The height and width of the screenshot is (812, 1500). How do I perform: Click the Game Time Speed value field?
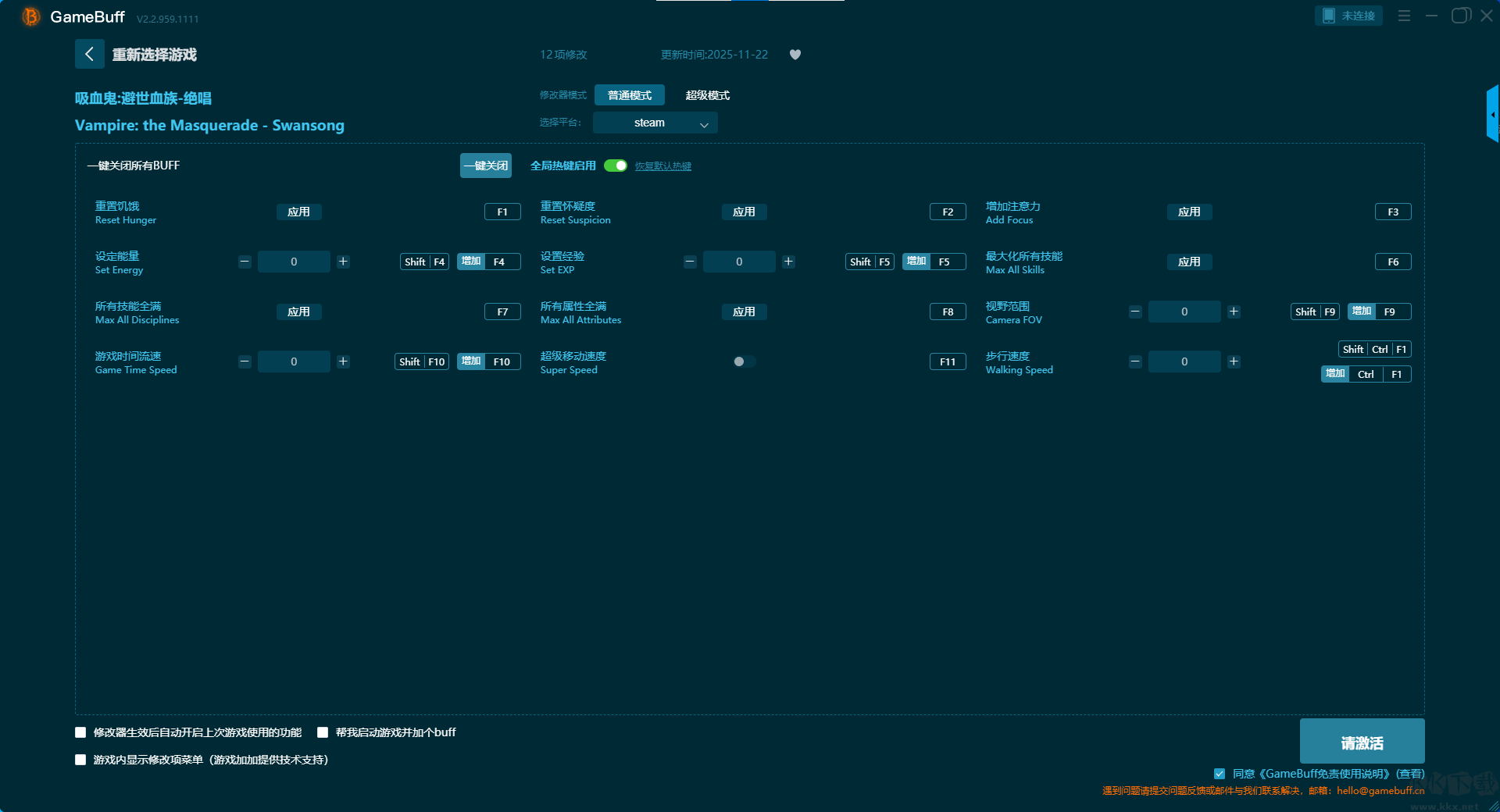(294, 361)
